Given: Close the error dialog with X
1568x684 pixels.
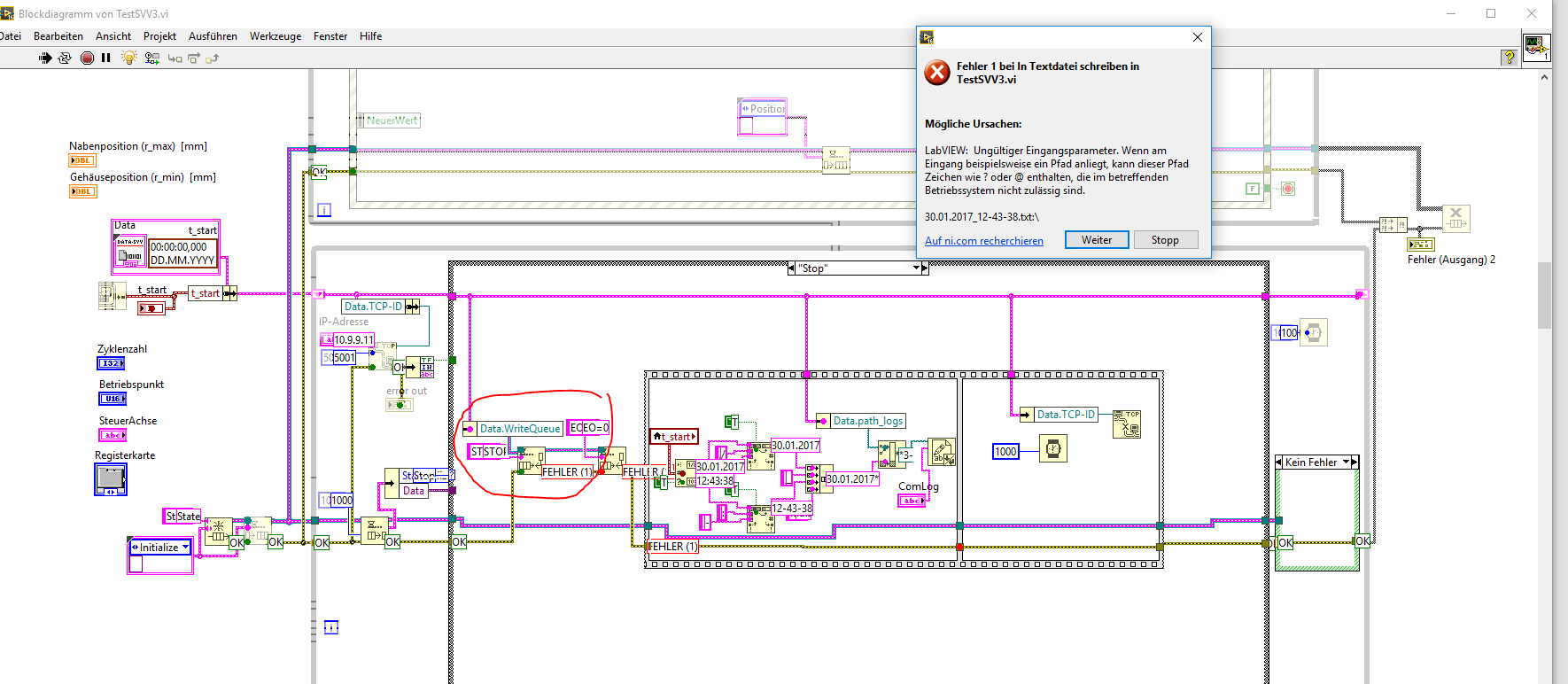Looking at the screenshot, I should [x=1198, y=37].
